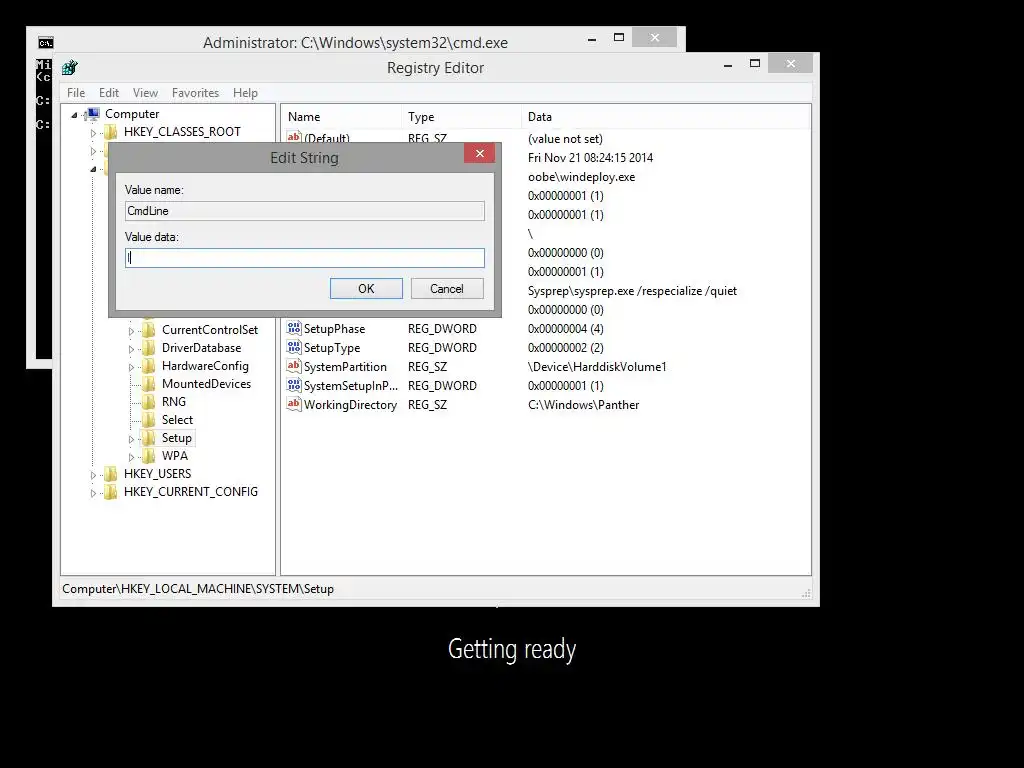Select the SystemSetupInP... value

351,385
